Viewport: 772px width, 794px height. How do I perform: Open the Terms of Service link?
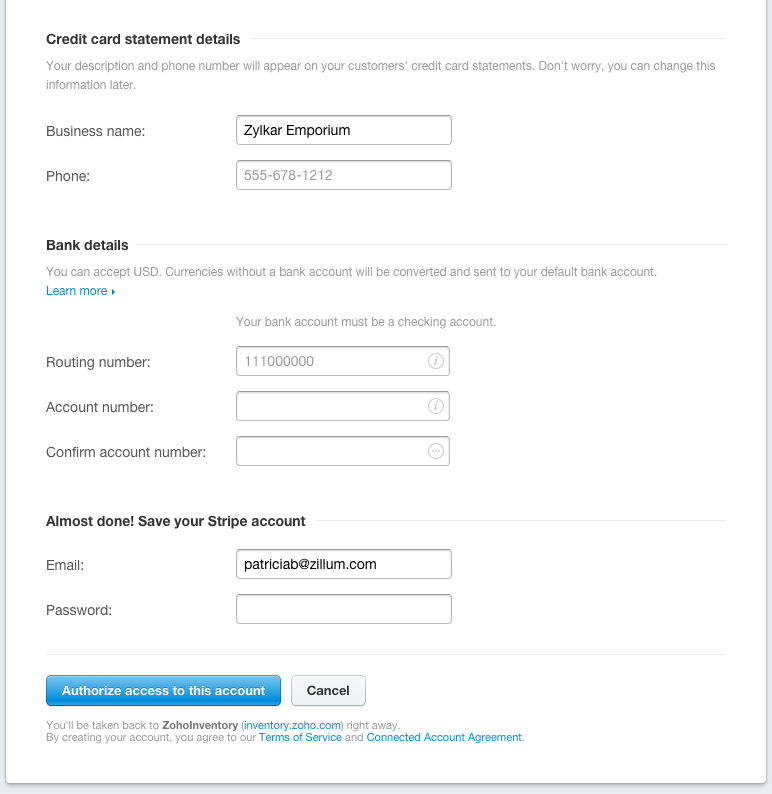(300, 737)
